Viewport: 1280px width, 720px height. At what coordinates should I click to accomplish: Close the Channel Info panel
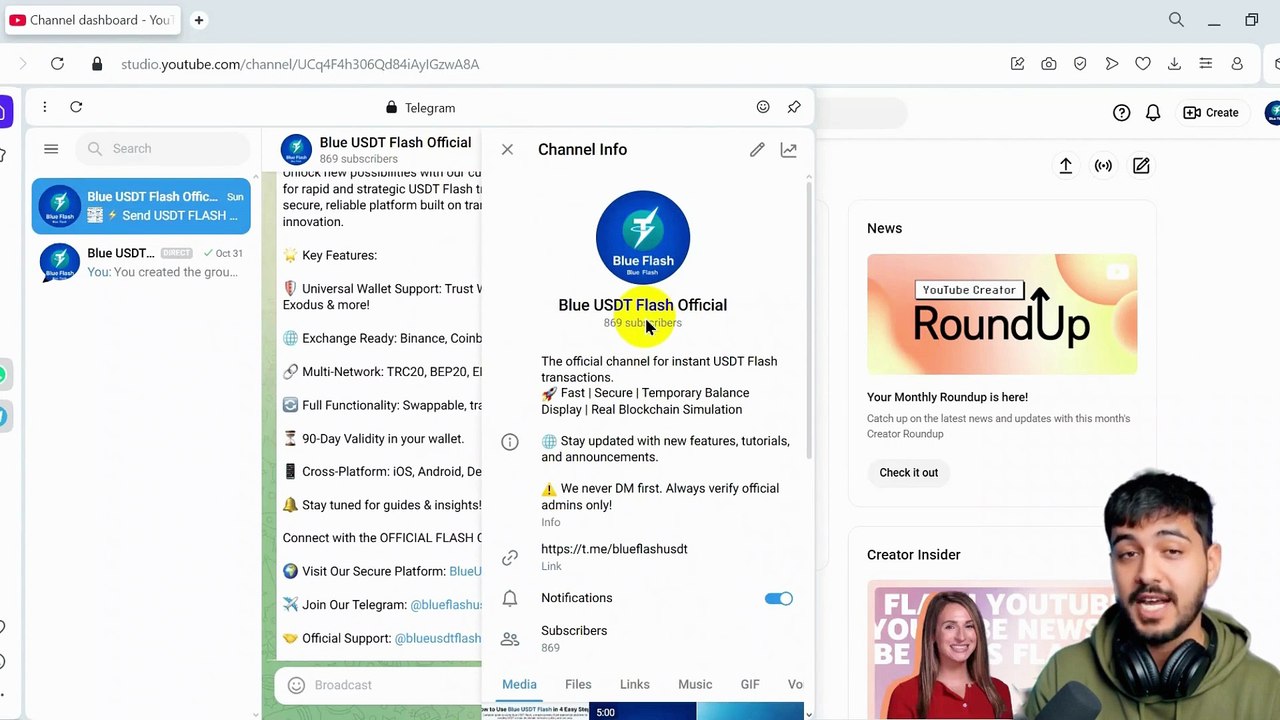tap(507, 150)
